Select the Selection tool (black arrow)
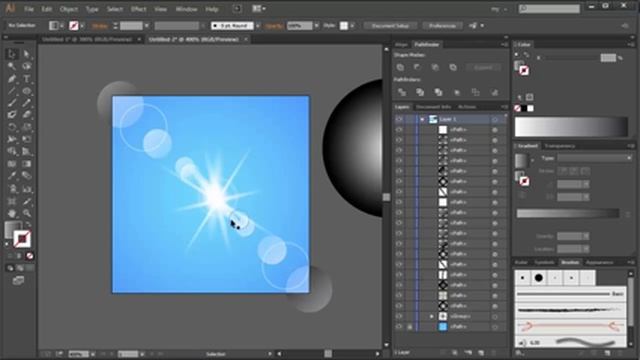The width and height of the screenshot is (640, 360). pos(11,54)
